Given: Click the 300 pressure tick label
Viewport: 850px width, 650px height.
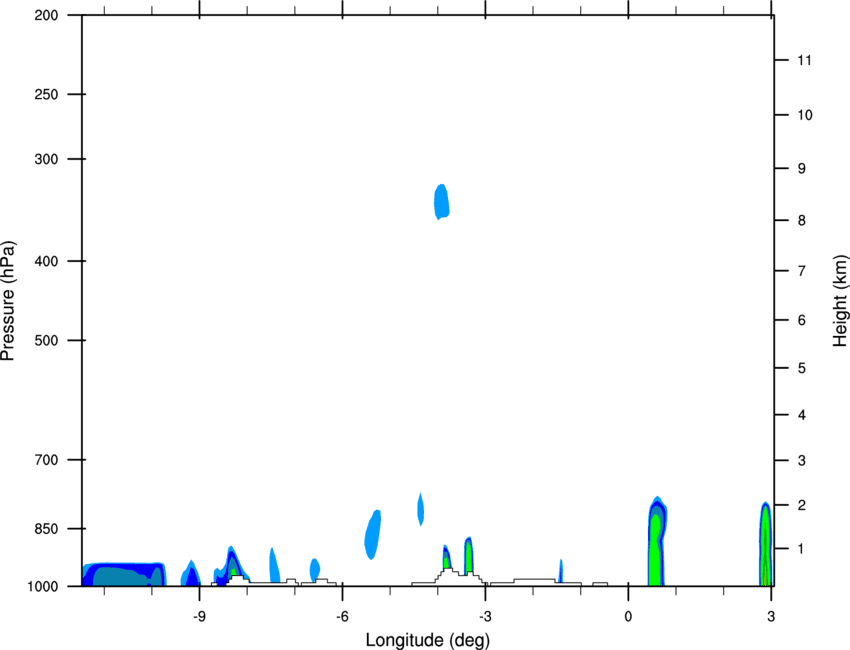Looking at the screenshot, I should [x=46, y=159].
